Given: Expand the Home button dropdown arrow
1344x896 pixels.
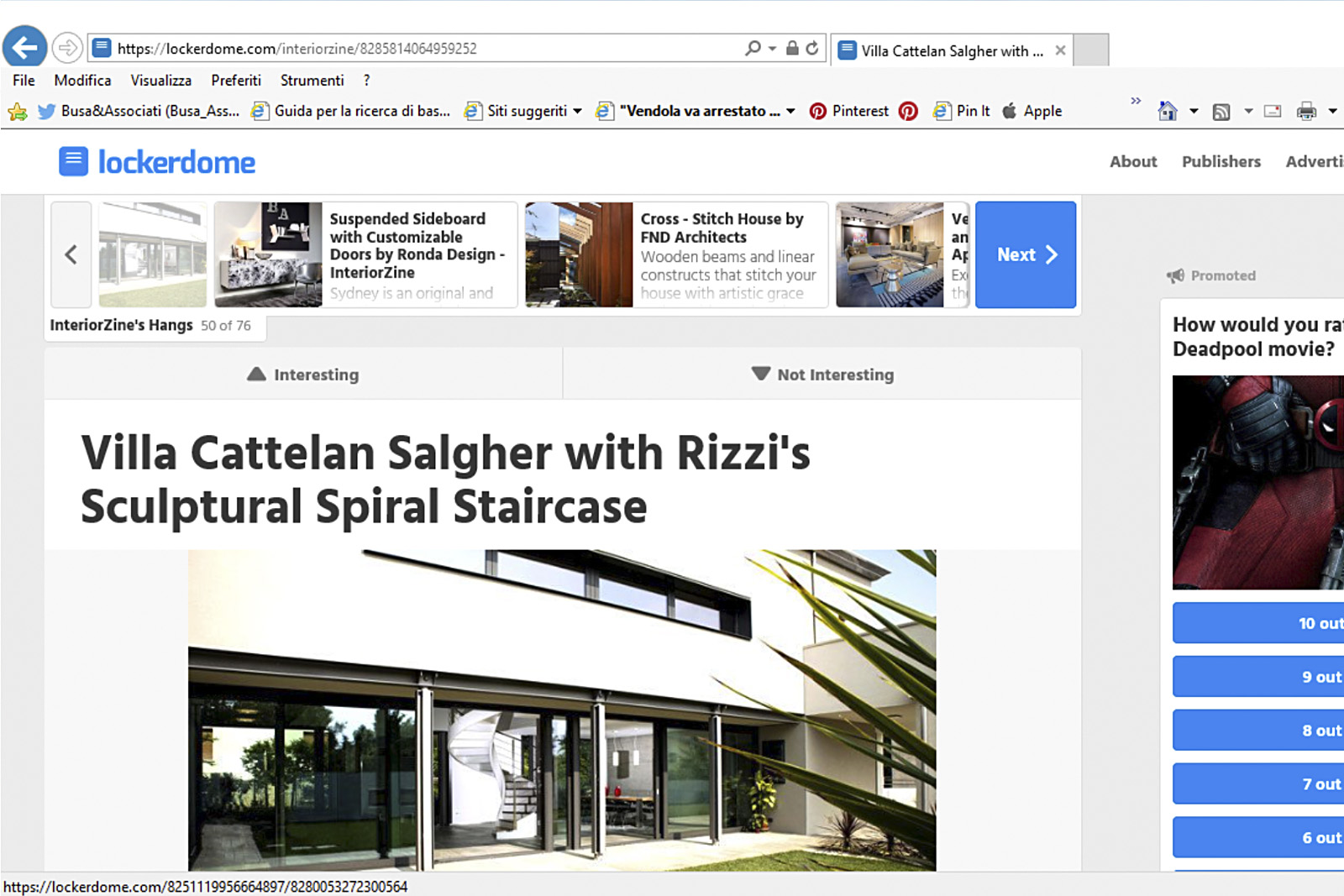Looking at the screenshot, I should (x=1194, y=111).
